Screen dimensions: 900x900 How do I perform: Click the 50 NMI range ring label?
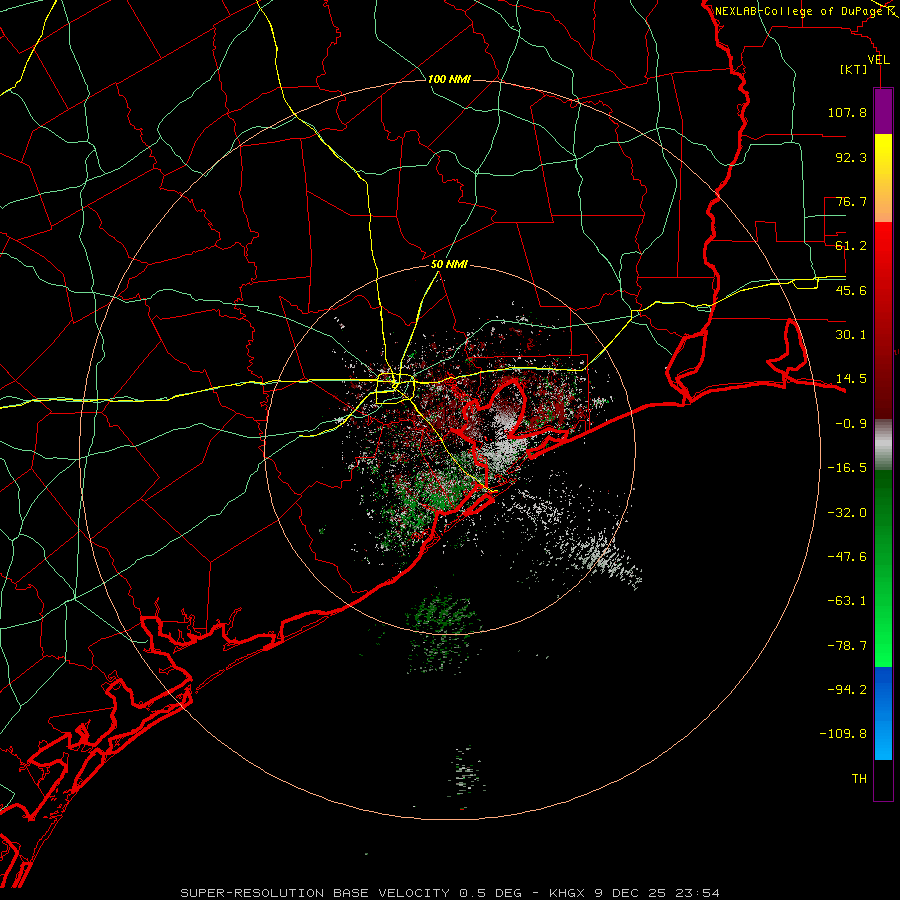coord(449,265)
